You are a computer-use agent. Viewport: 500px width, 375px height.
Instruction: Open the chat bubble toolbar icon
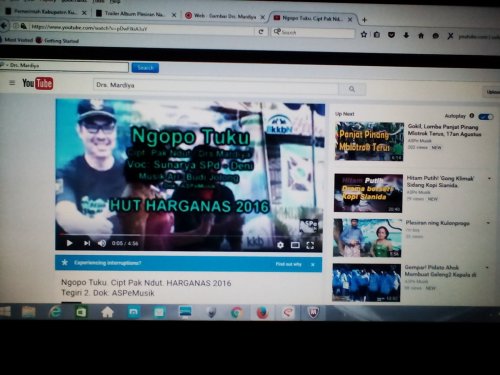coord(436,36)
